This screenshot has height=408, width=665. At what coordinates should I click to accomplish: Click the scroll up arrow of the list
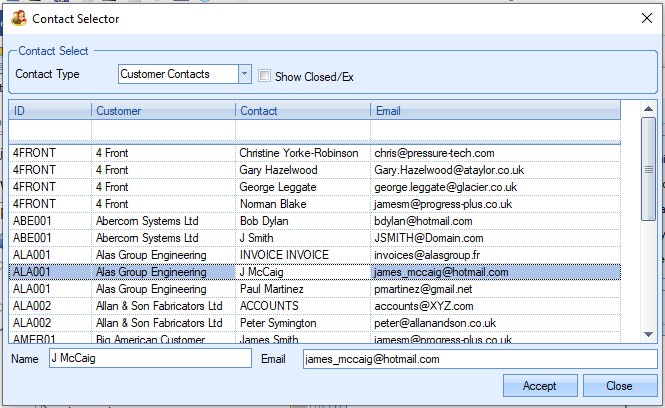(x=648, y=108)
